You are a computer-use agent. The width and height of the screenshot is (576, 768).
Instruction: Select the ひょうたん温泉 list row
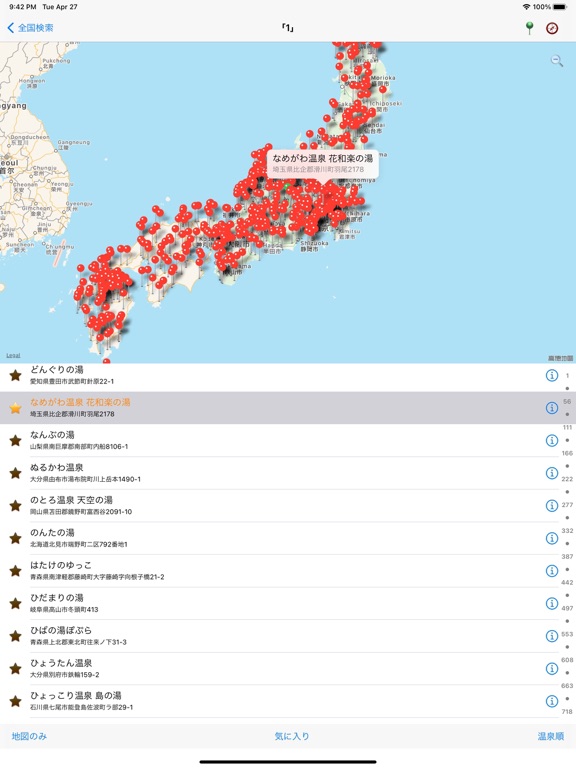pyautogui.click(x=279, y=668)
